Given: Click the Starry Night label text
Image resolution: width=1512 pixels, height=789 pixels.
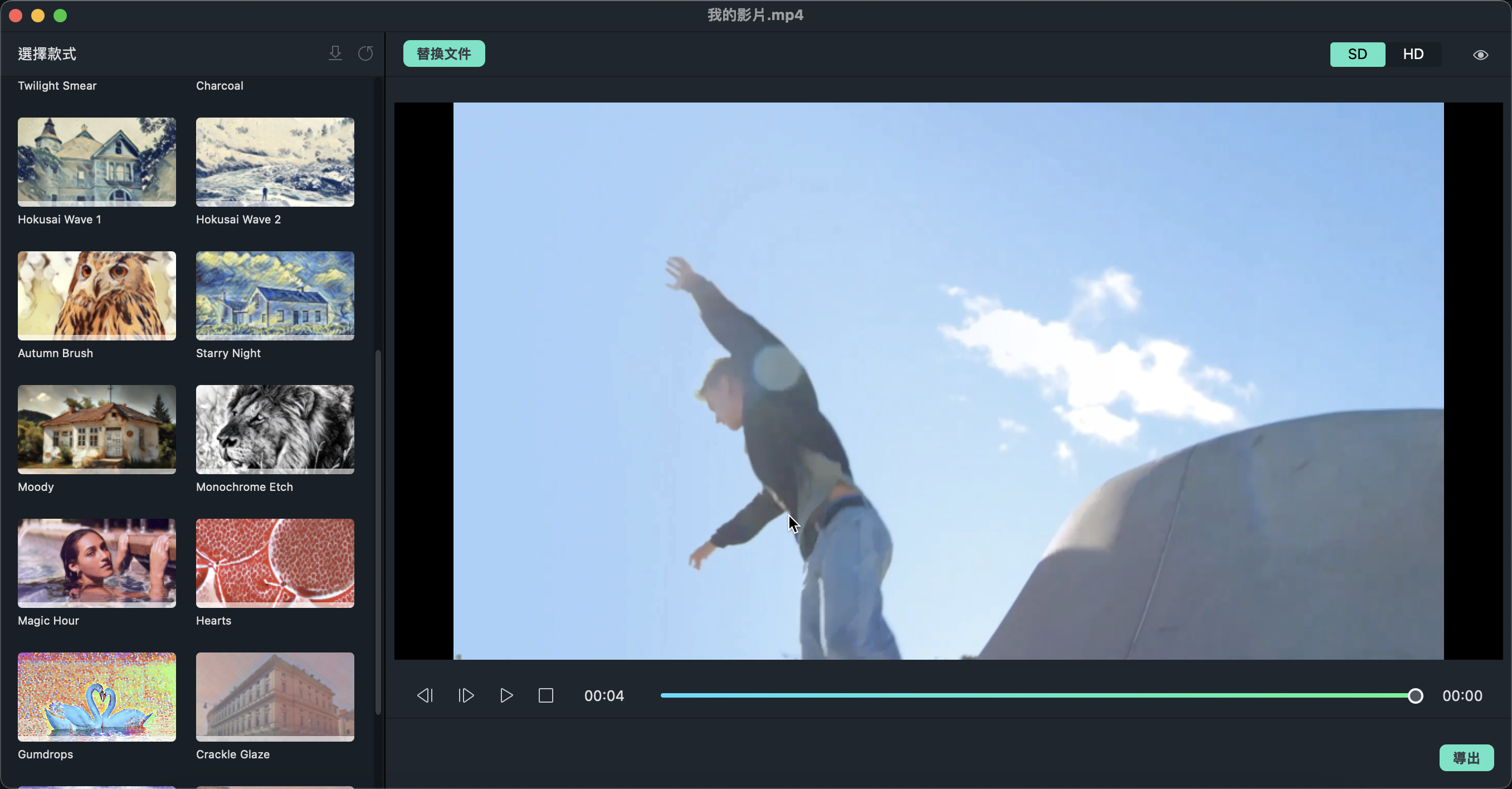Looking at the screenshot, I should (x=228, y=353).
